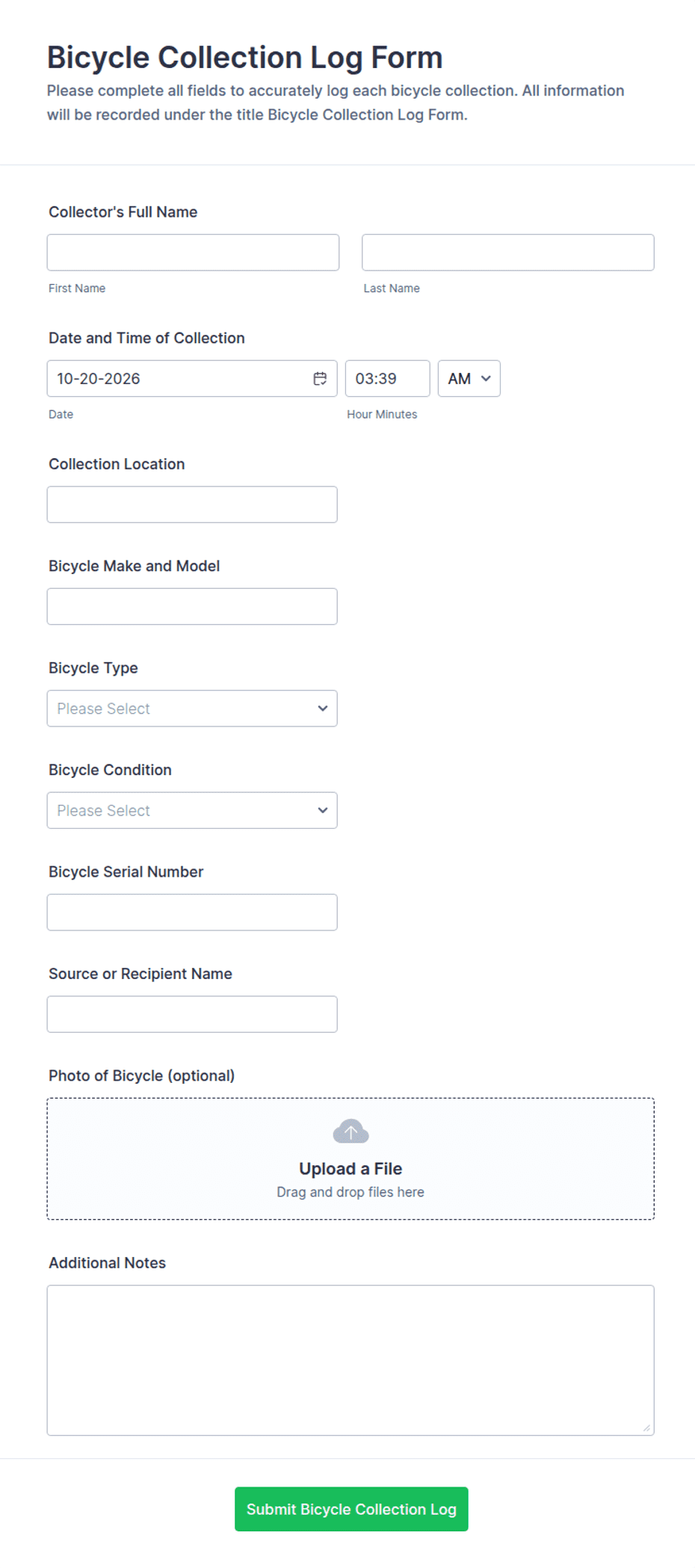Focus the Bicycle Serial Number field
This screenshot has width=695, height=1568.
pyautogui.click(x=192, y=913)
